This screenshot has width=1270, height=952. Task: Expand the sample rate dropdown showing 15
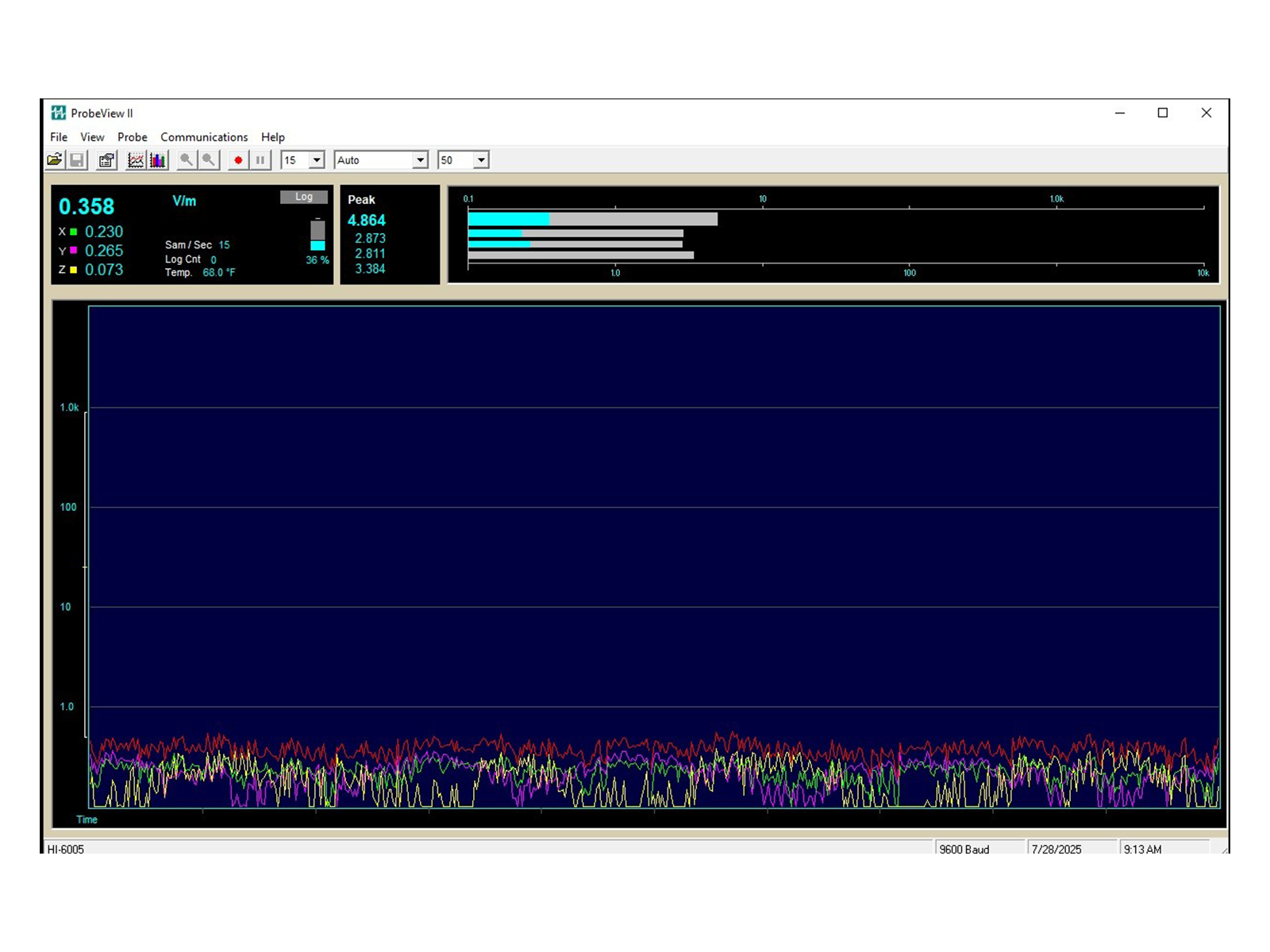[317, 160]
